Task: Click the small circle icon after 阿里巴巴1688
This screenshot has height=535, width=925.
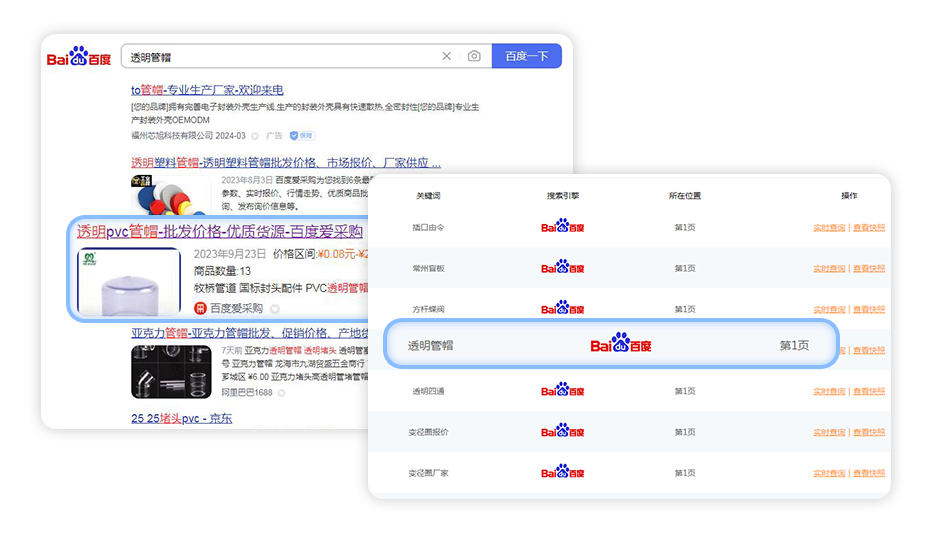Action: point(281,393)
